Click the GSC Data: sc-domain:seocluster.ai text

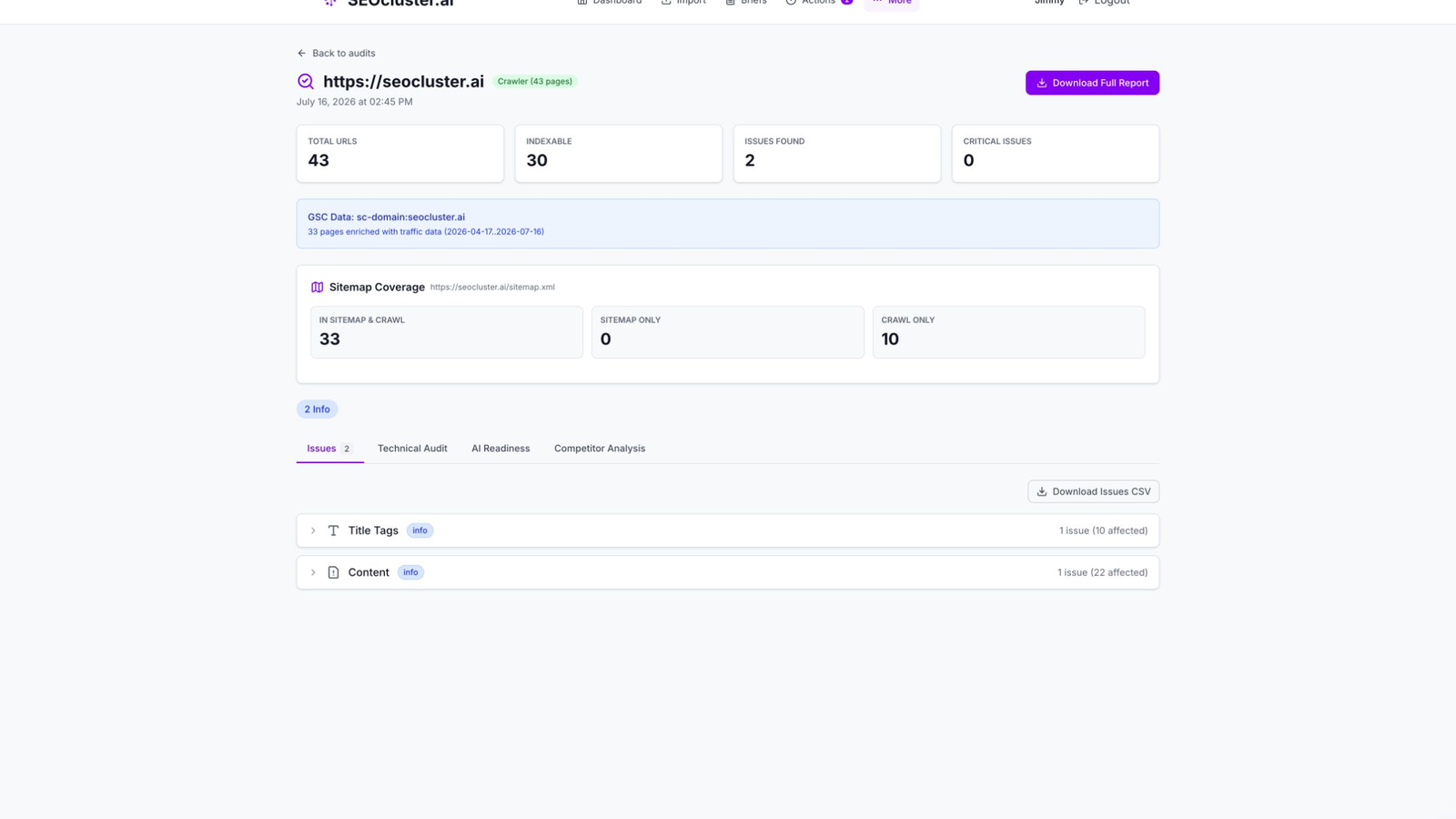pyautogui.click(x=386, y=217)
